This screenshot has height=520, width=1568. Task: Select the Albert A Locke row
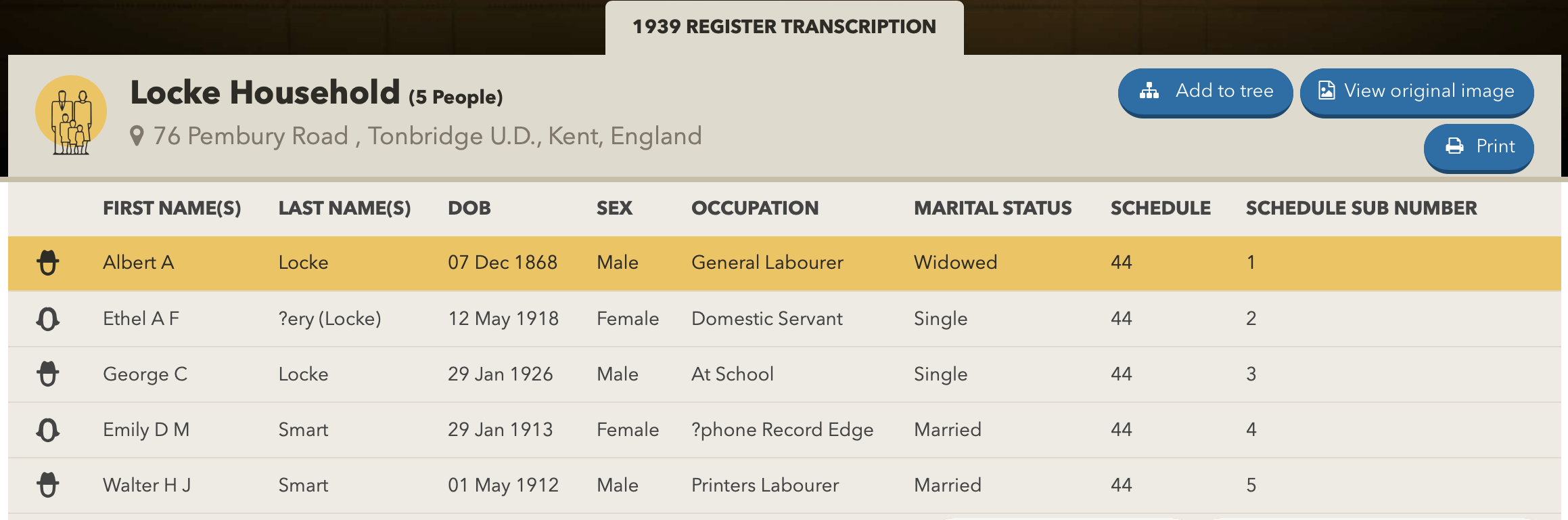pyautogui.click(x=784, y=263)
